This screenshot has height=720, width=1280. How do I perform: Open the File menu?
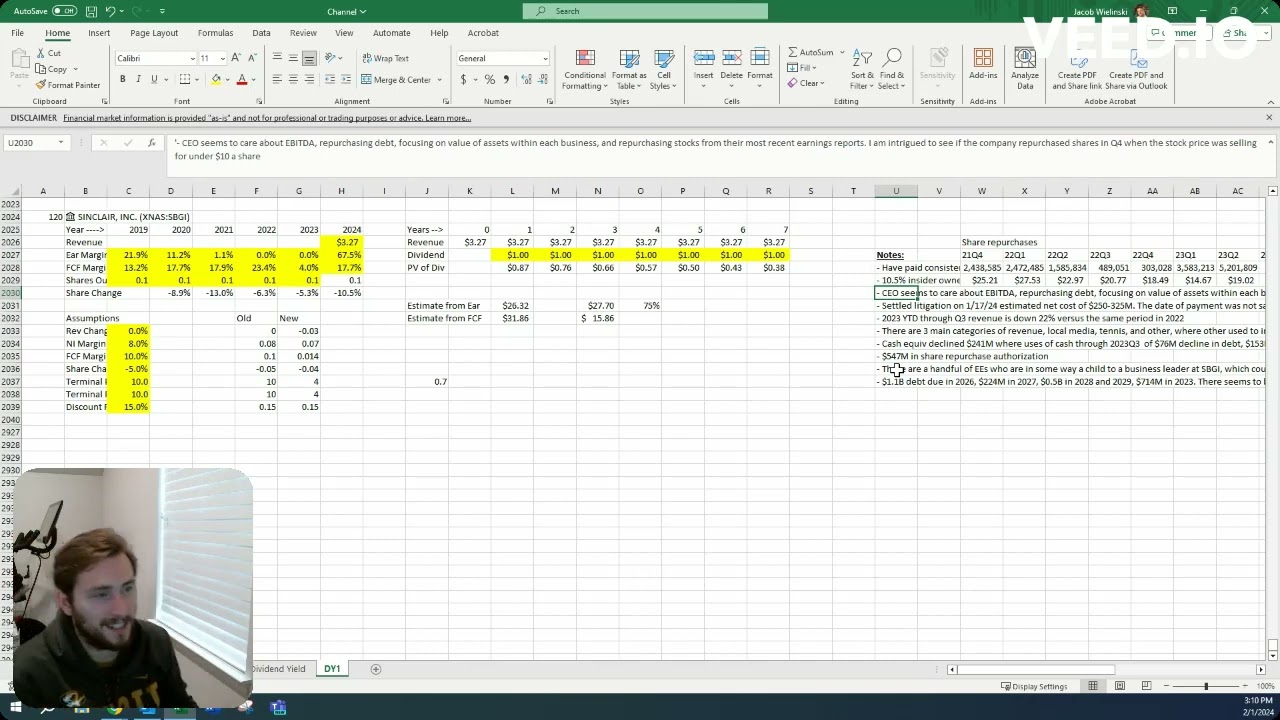(17, 33)
